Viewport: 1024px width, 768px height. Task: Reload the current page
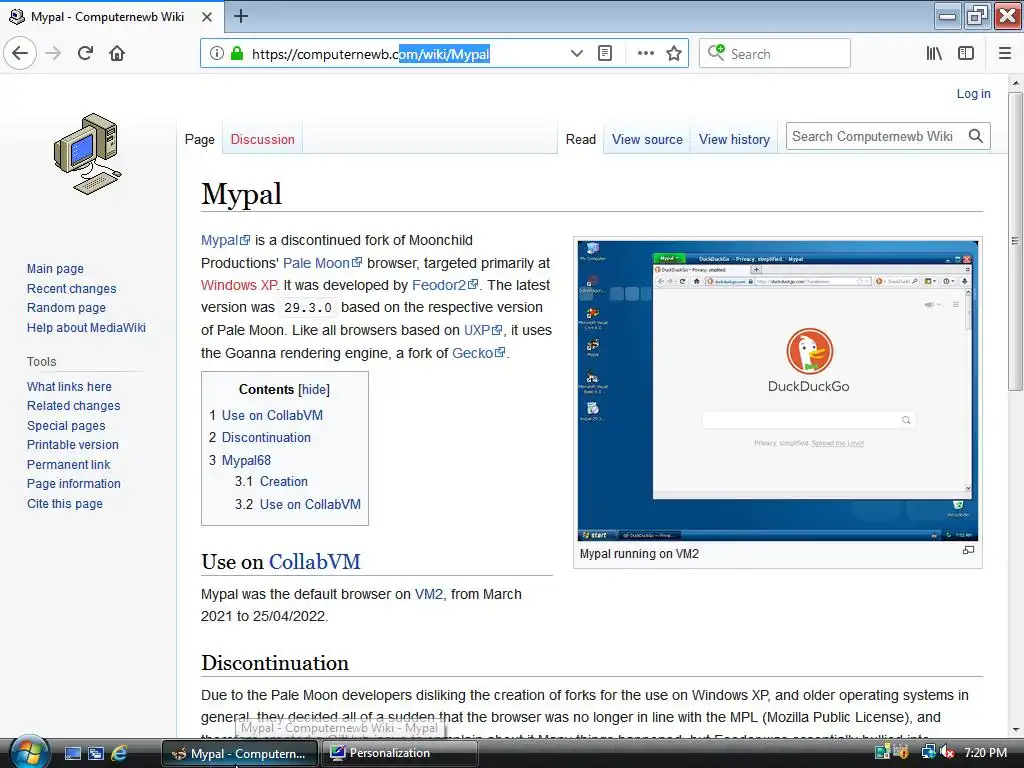tap(85, 53)
